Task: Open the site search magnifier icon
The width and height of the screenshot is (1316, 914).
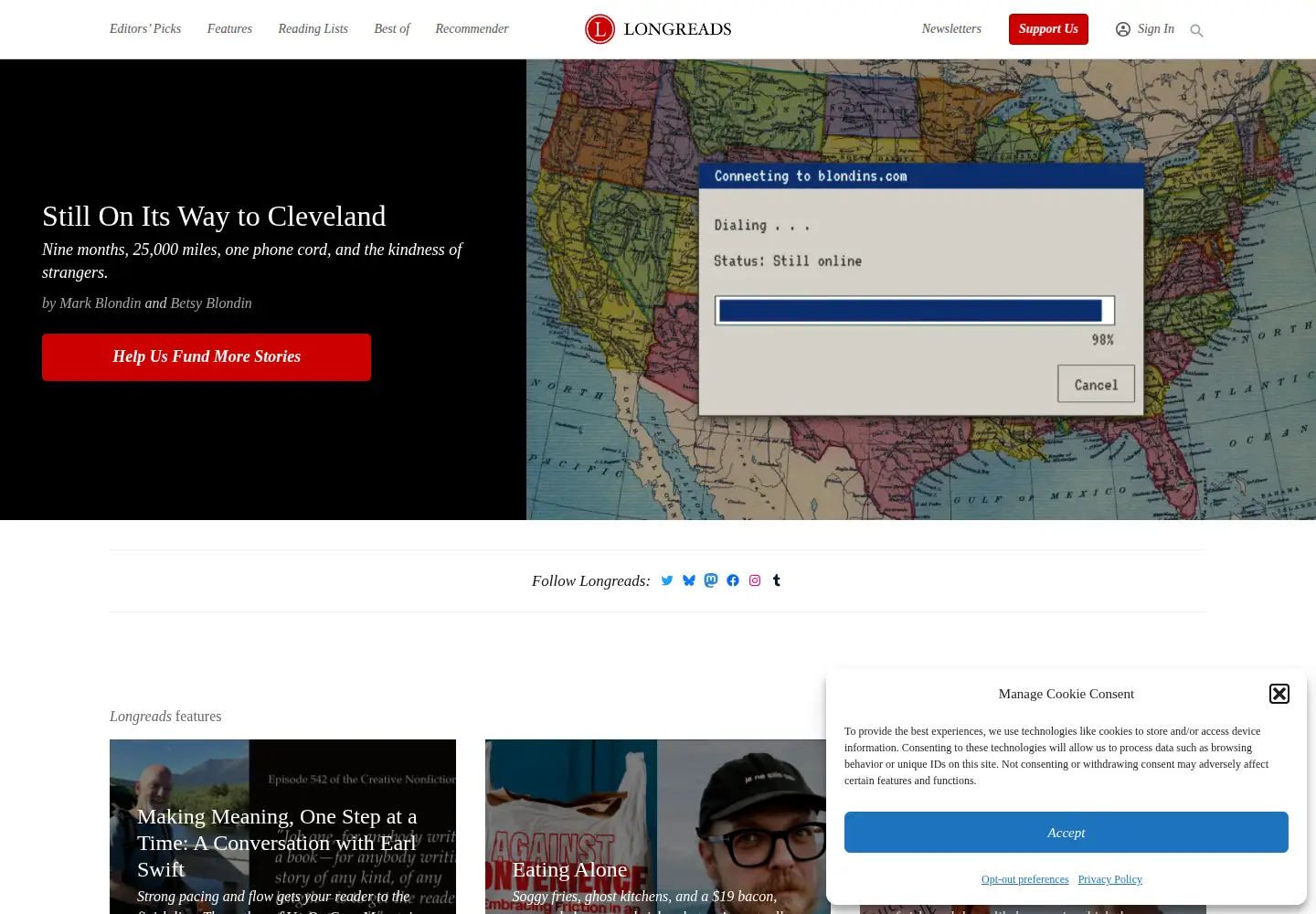Action: coord(1196,30)
